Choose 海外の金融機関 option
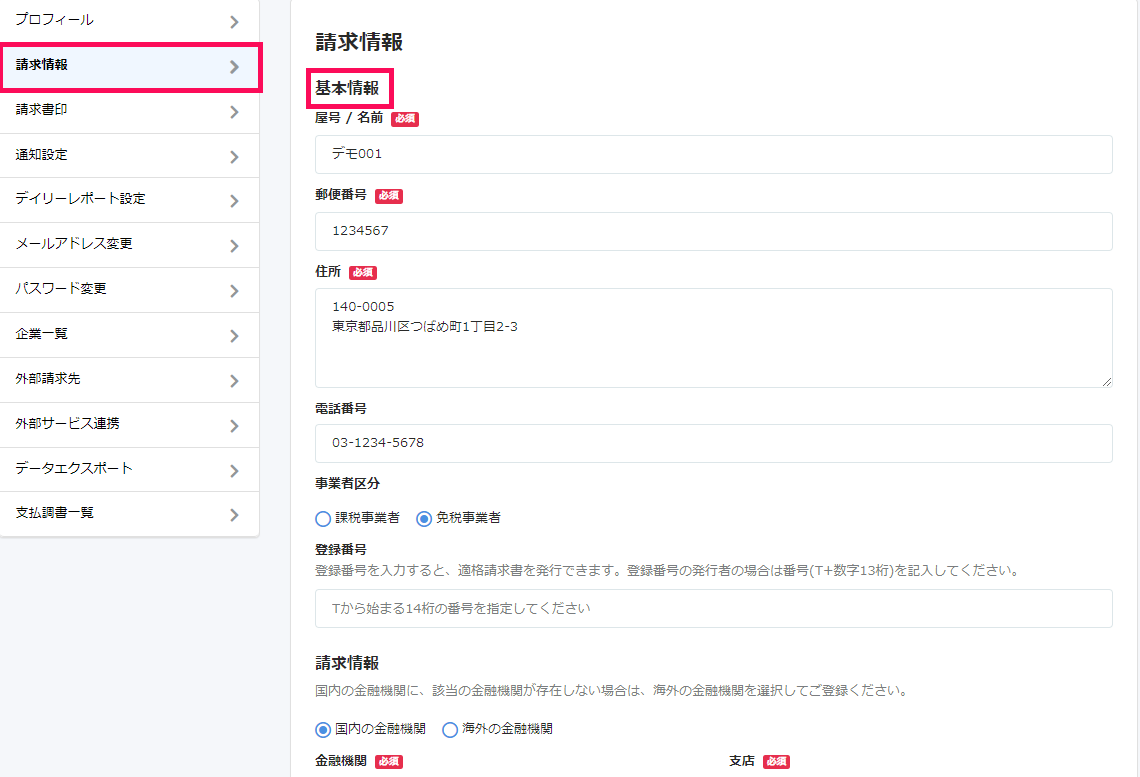Image resolution: width=1140 pixels, height=777 pixels. coord(450,729)
